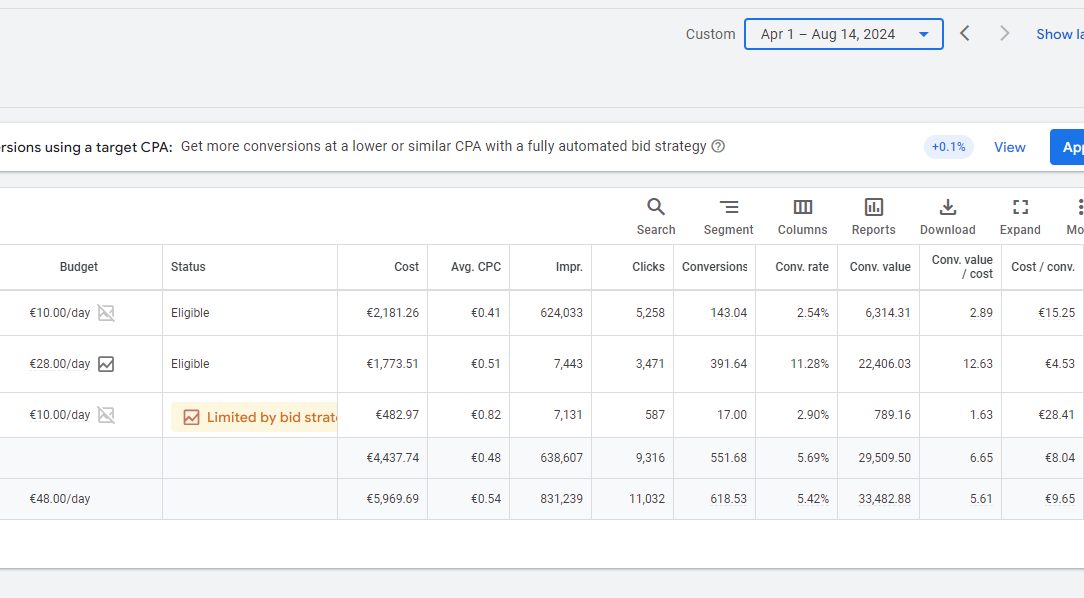Click the €48.00/day total budget cell
This screenshot has width=1084, height=598.
pyautogui.click(x=59, y=498)
